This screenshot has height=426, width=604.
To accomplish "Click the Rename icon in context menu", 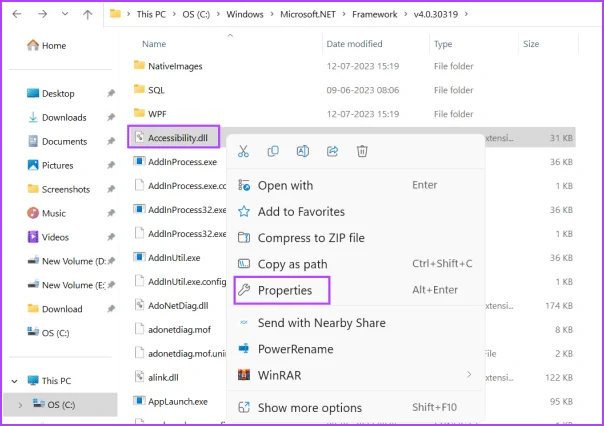I will pyautogui.click(x=302, y=151).
